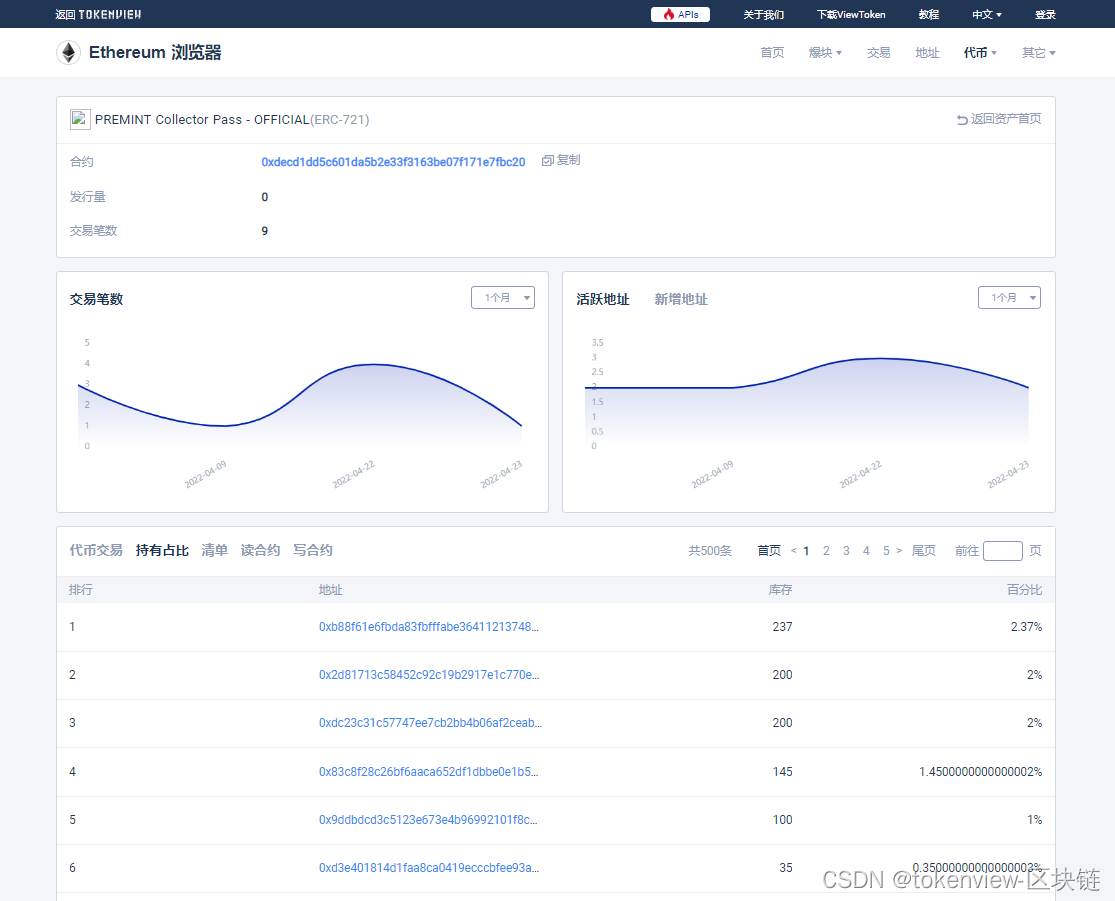The image size is (1115, 901).
Task: Click the next page arrow
Action: 900,550
